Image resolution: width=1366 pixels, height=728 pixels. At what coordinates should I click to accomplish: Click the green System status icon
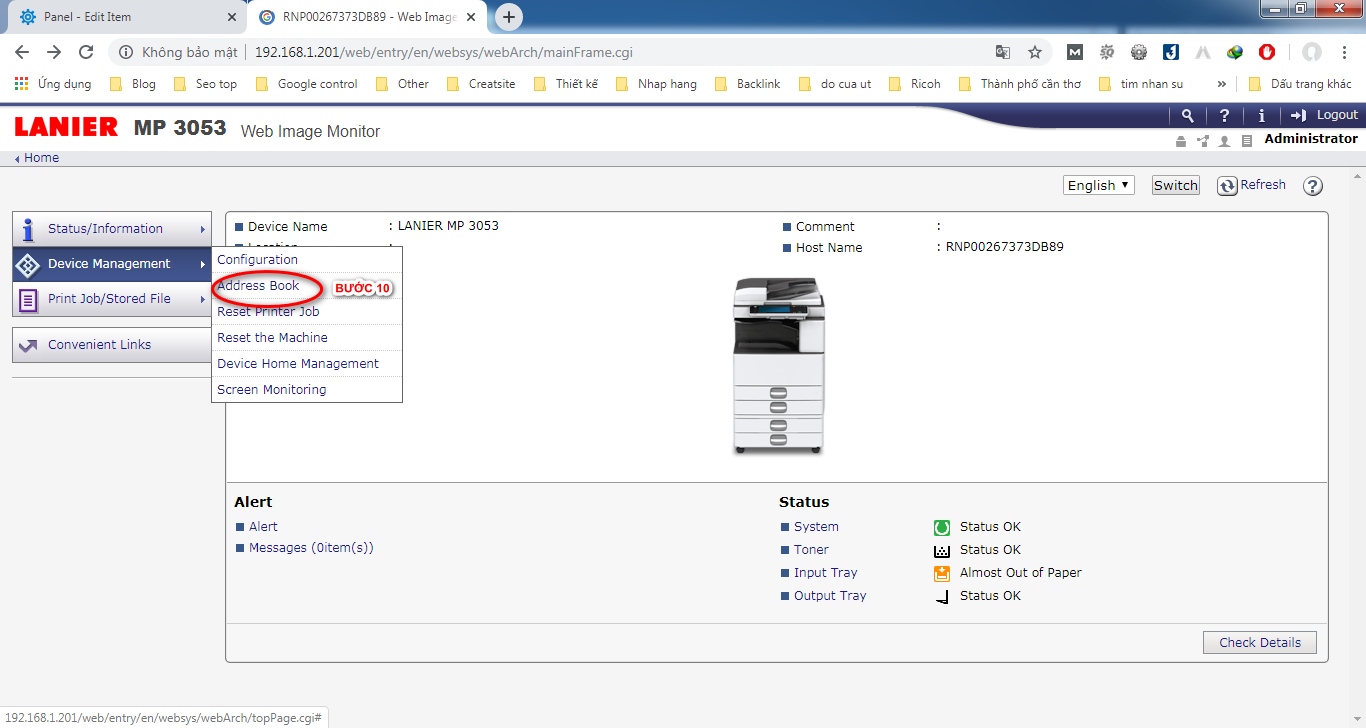tap(941, 527)
